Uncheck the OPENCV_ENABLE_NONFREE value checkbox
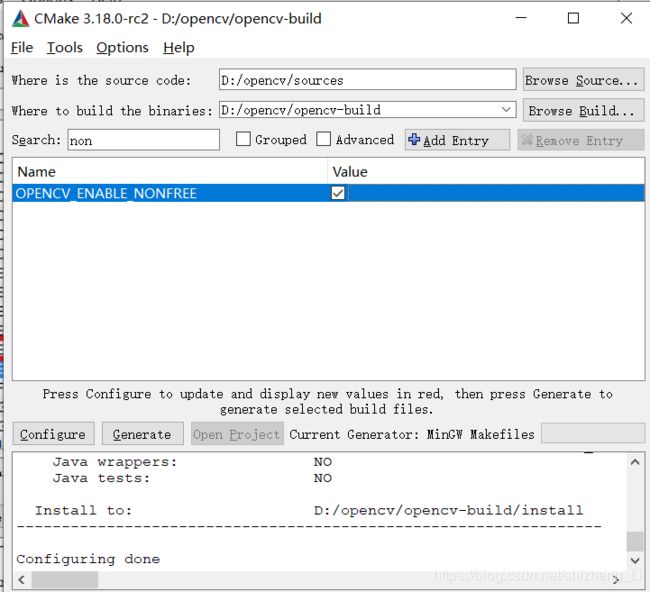This screenshot has height=592, width=650. 338,193
